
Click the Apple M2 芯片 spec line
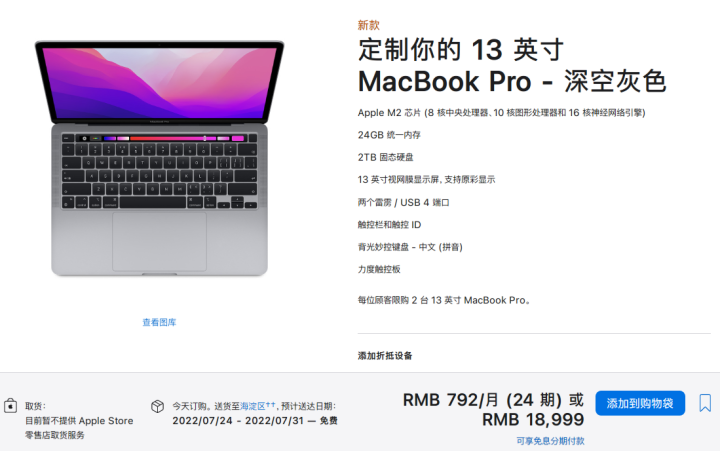[501, 113]
